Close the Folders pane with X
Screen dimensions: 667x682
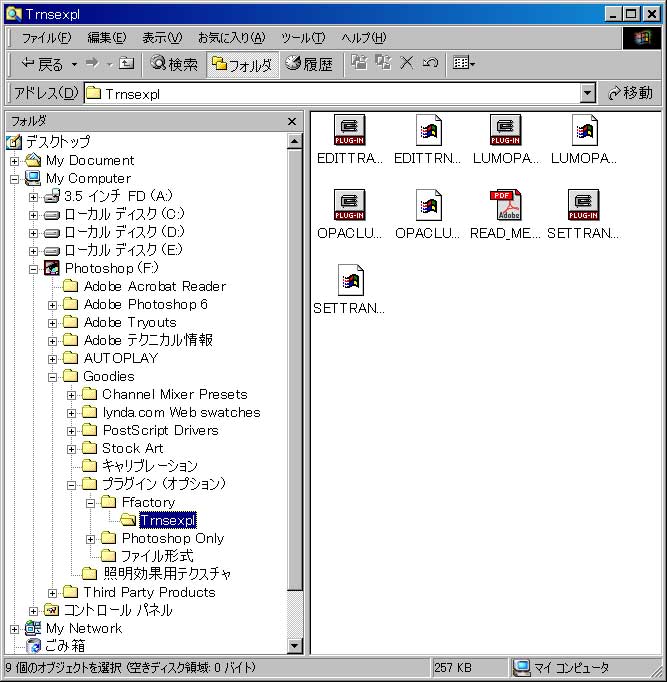292,121
